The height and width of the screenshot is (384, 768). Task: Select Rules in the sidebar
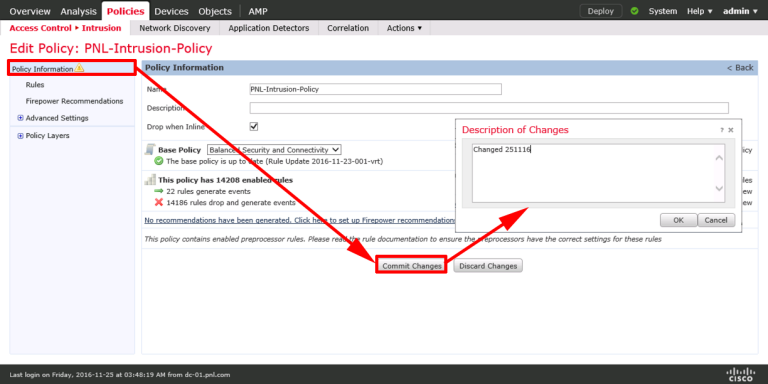tap(35, 85)
